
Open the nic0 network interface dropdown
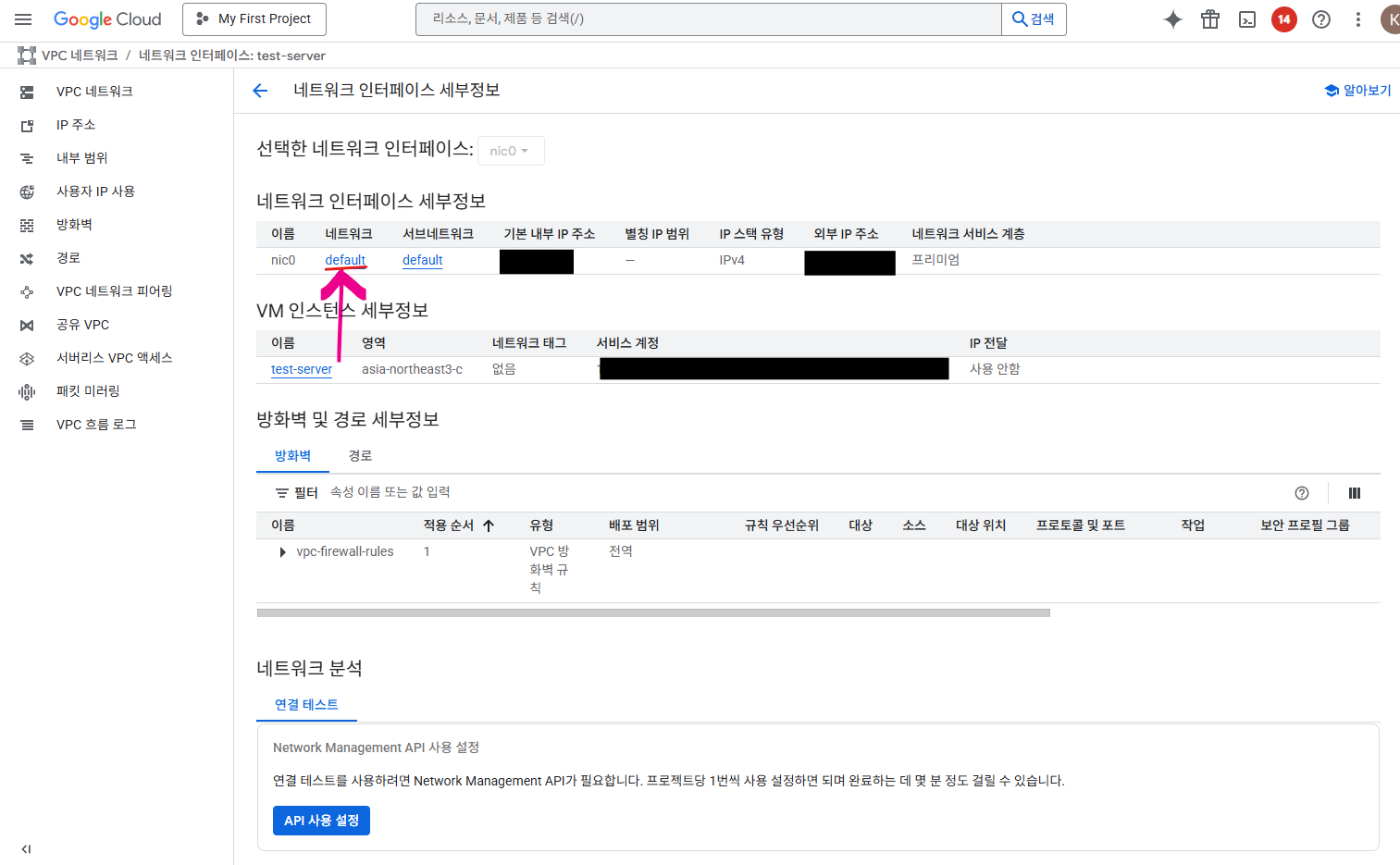(511, 151)
